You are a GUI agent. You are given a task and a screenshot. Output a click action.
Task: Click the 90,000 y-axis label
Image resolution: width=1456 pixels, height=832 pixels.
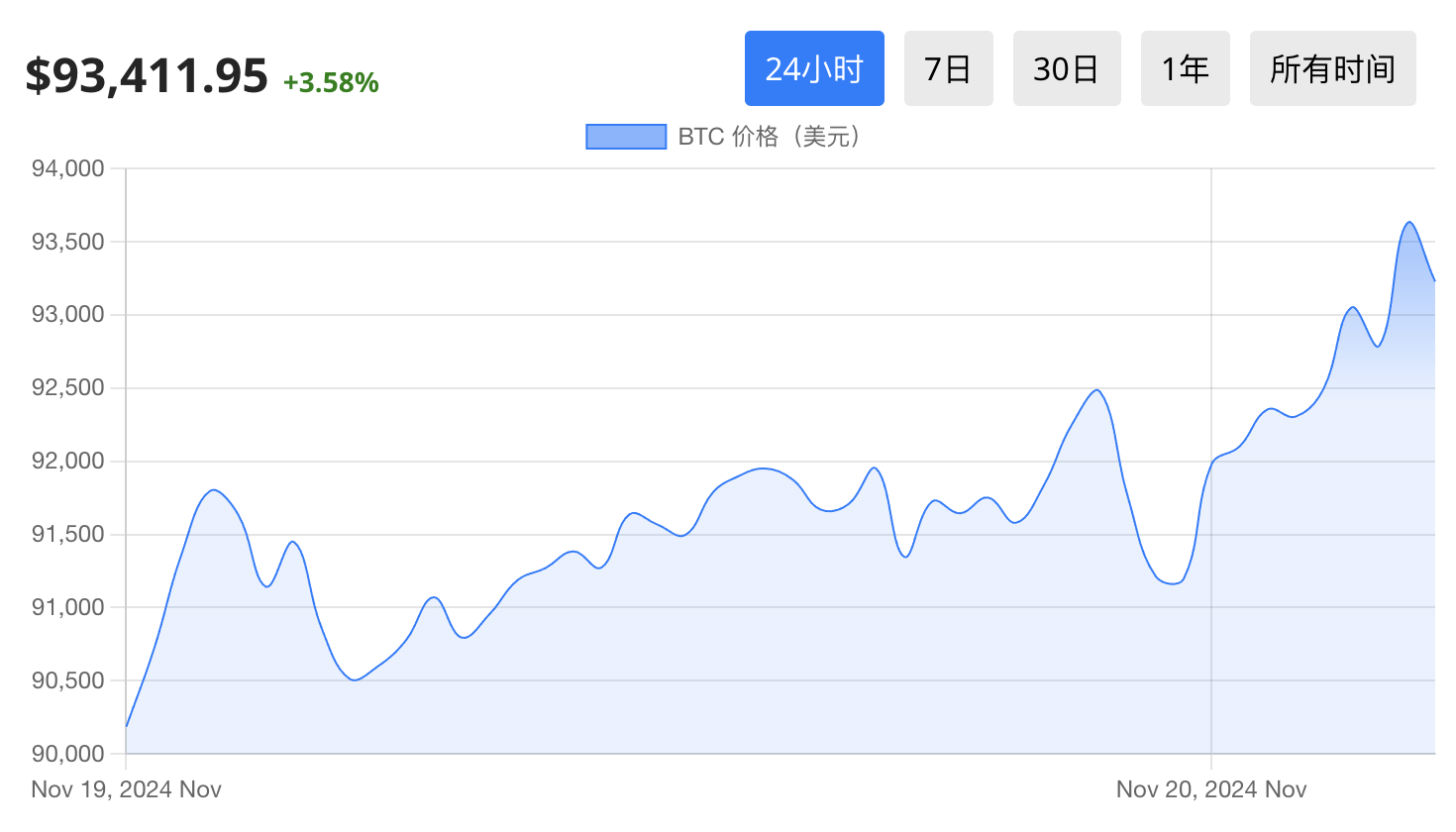pyautogui.click(x=67, y=754)
